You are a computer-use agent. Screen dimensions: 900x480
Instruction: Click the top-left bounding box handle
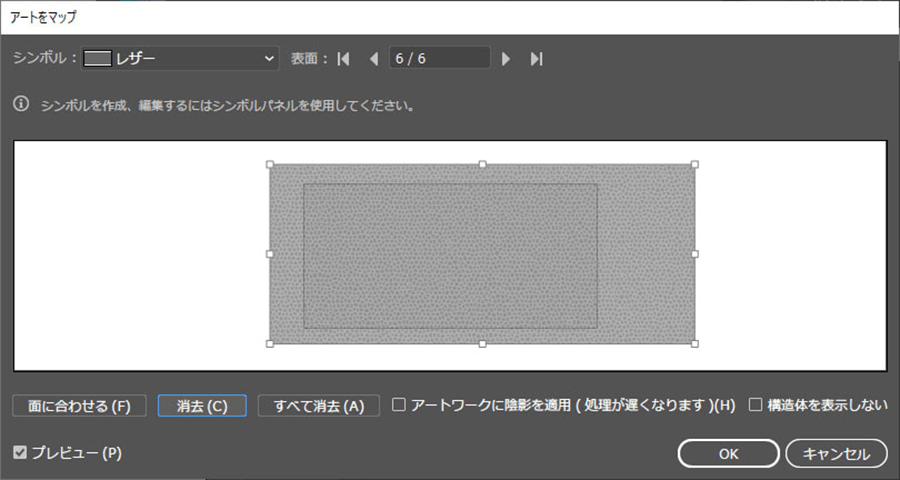tap(269, 164)
